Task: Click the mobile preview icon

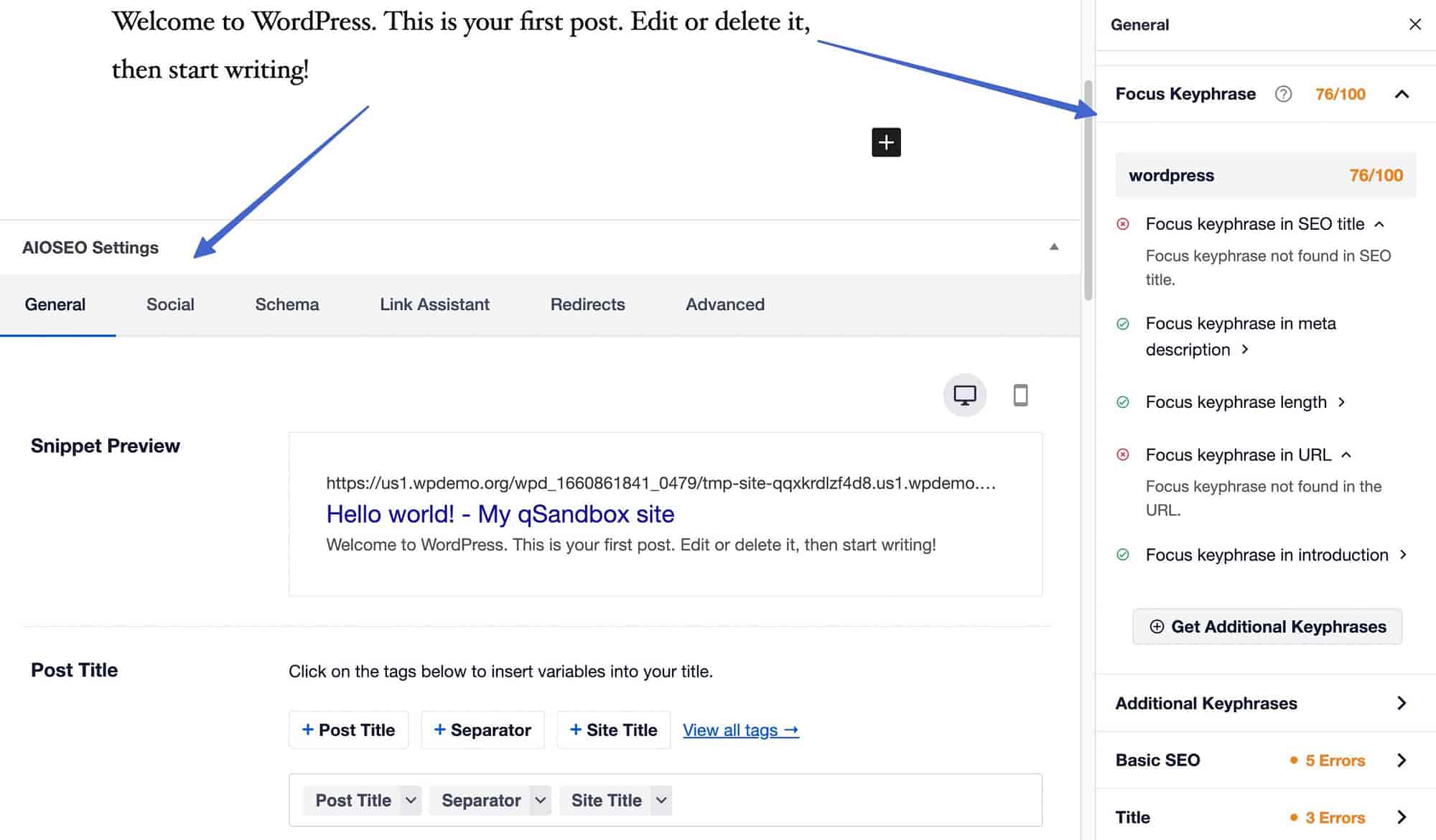Action: [1020, 393]
